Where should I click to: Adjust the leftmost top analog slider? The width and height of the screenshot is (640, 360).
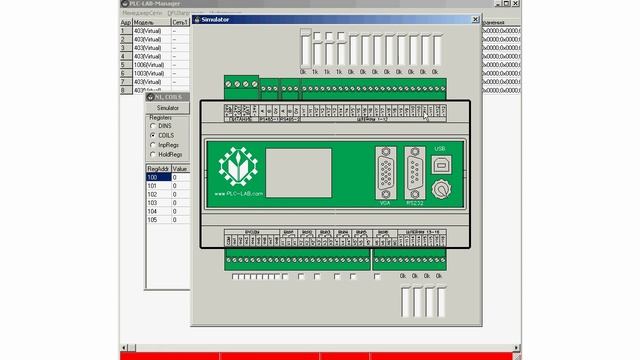tap(306, 48)
